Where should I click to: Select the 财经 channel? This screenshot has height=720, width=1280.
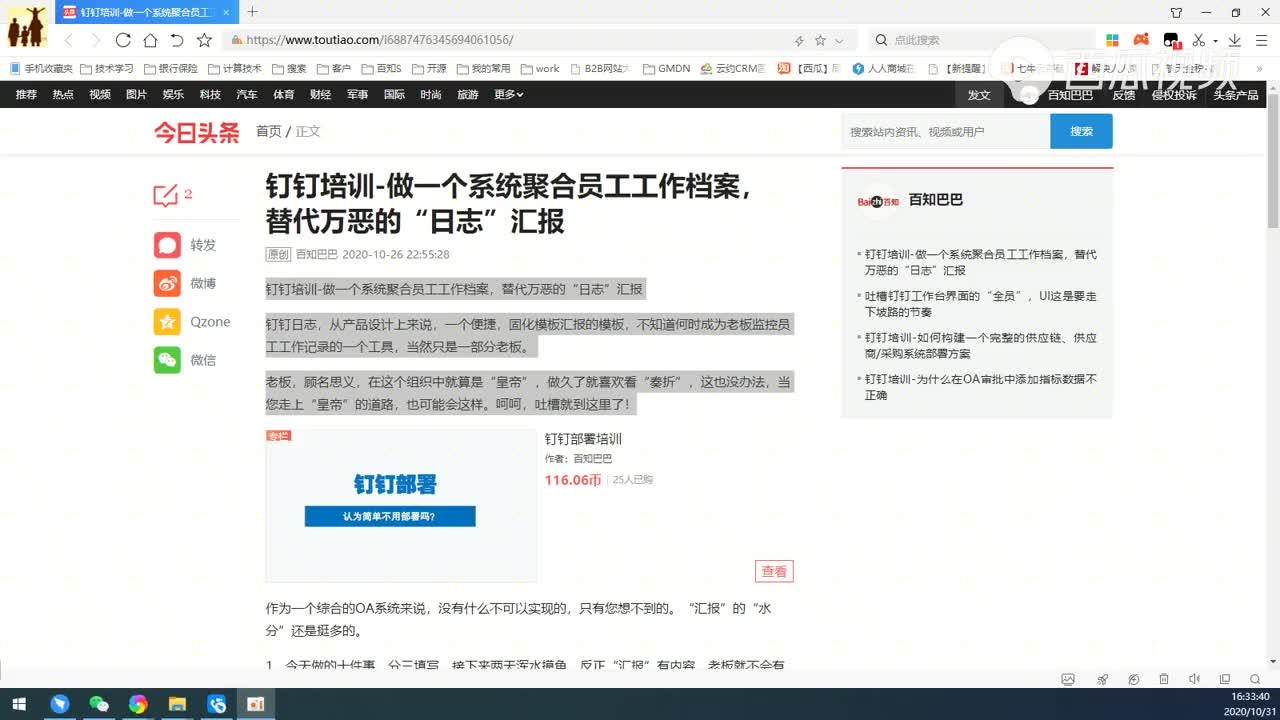pos(320,94)
